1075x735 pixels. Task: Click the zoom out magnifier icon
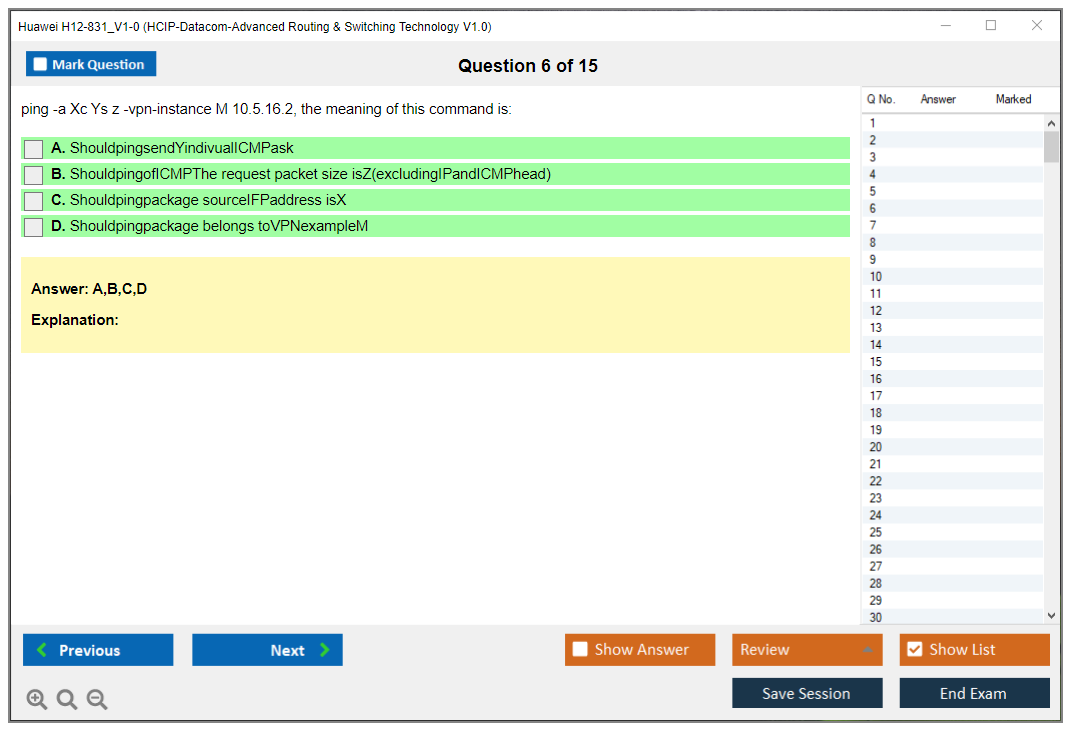[x=97, y=700]
